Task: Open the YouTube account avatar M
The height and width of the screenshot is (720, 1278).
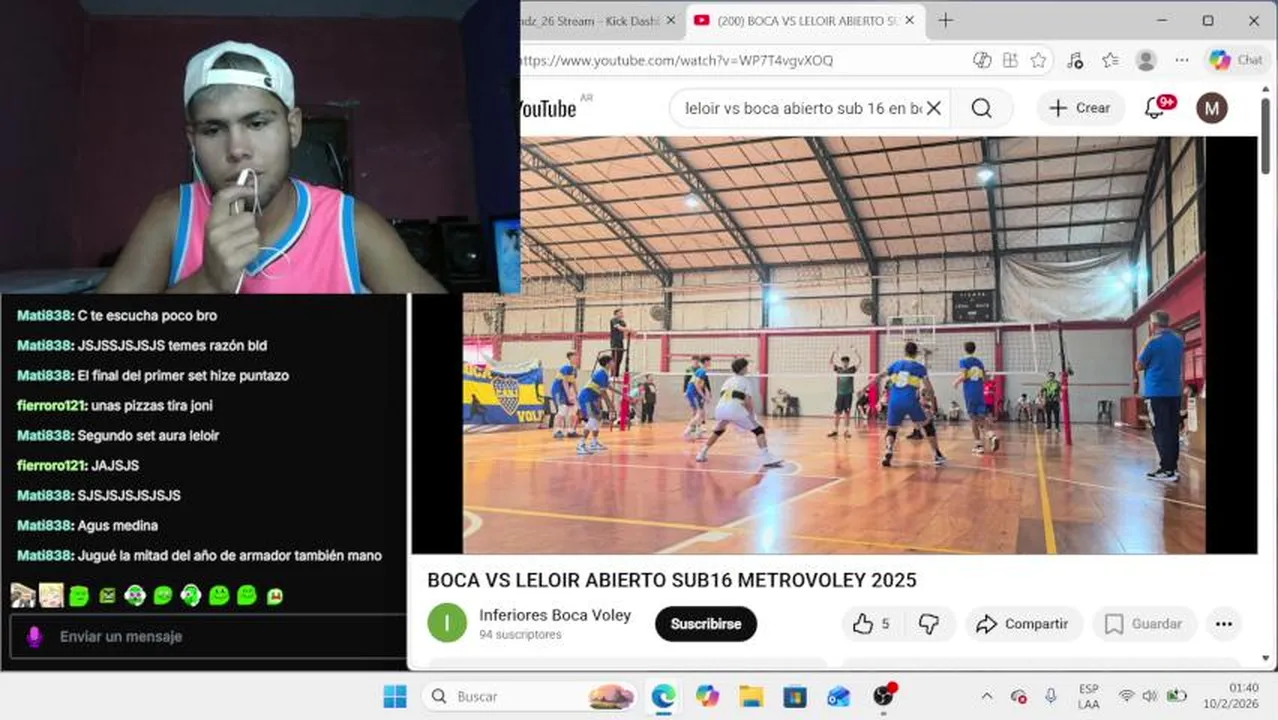Action: click(1212, 108)
